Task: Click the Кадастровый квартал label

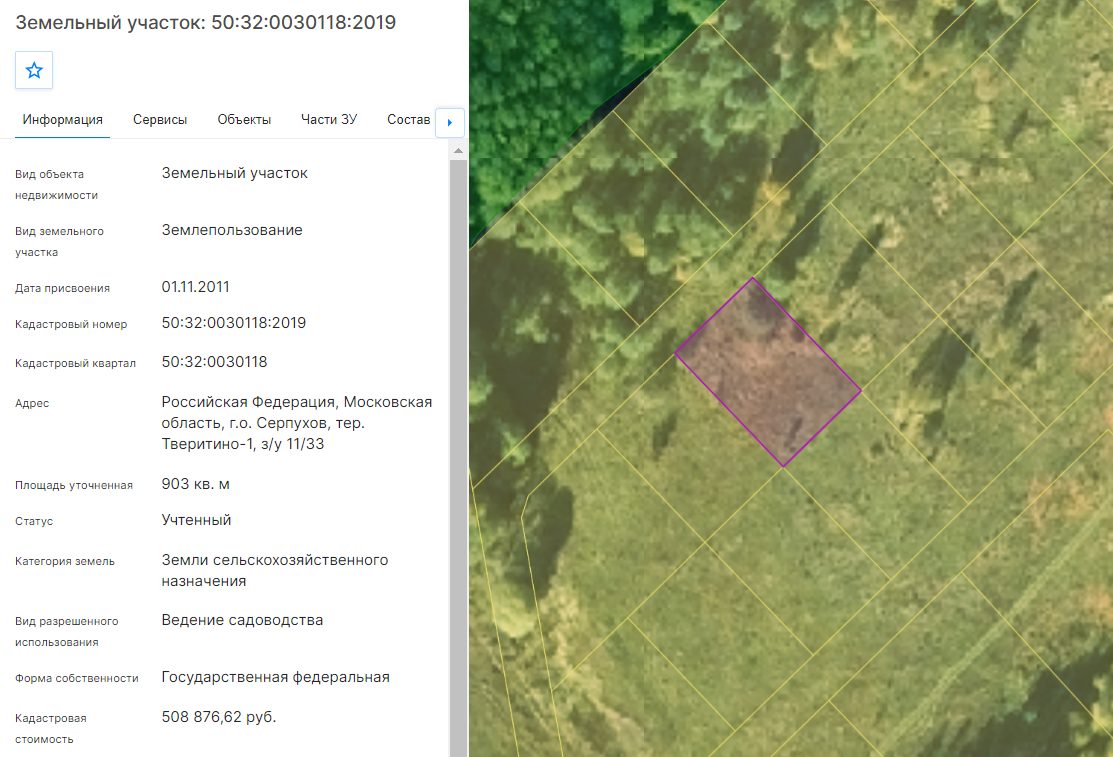Action: [75, 363]
